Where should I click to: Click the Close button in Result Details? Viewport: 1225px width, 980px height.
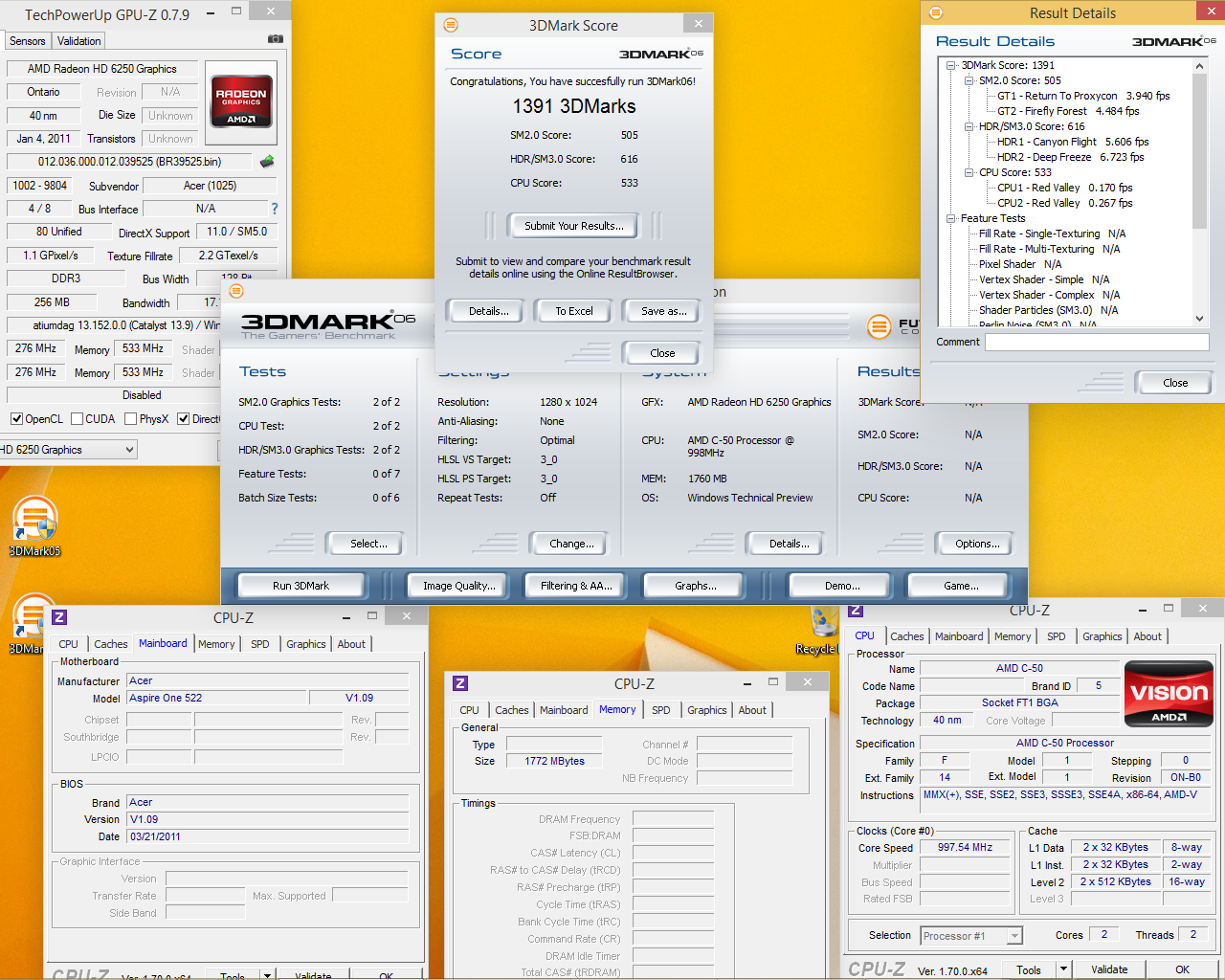click(1175, 383)
